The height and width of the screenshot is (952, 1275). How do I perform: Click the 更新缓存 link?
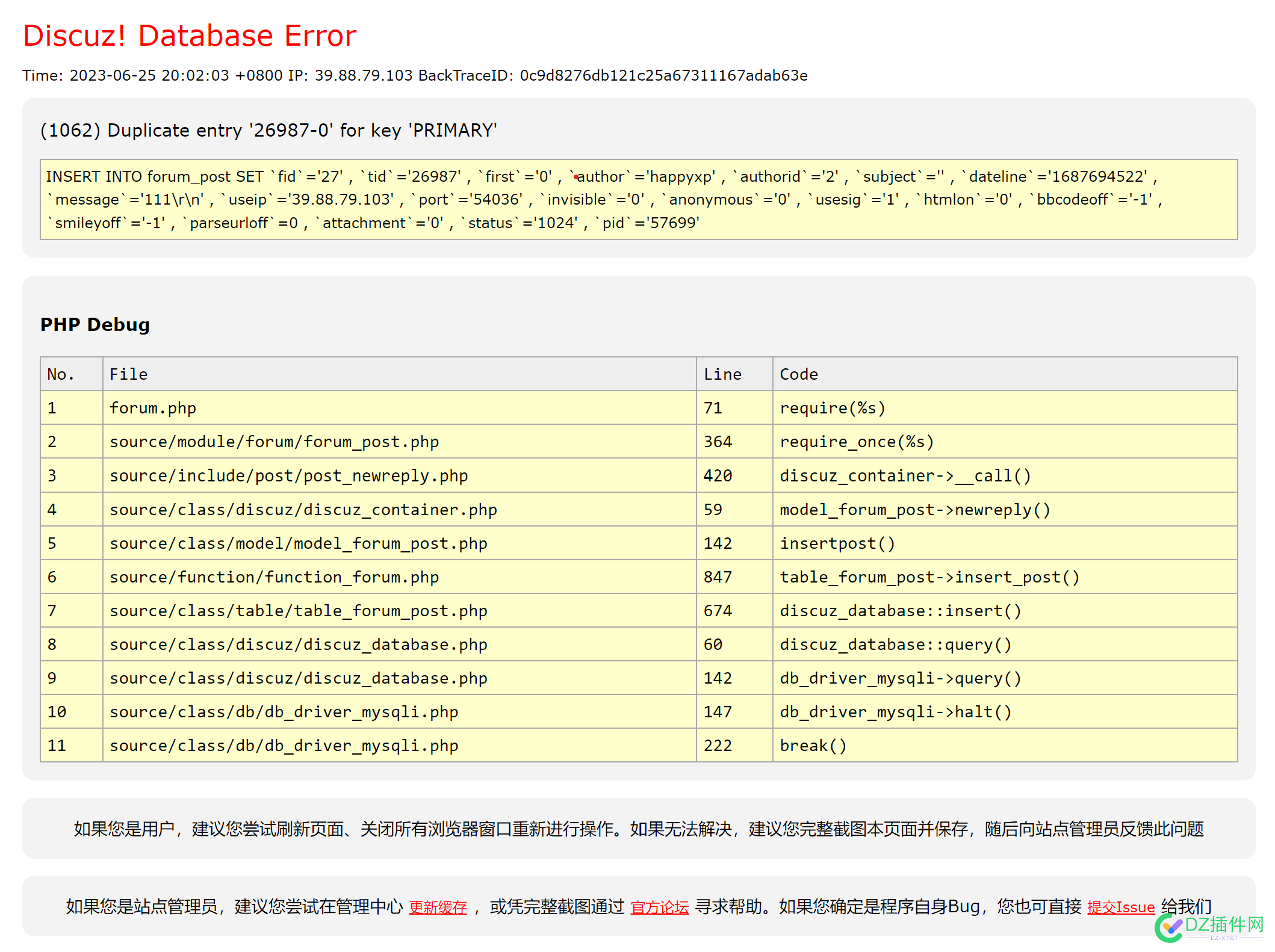click(x=438, y=907)
